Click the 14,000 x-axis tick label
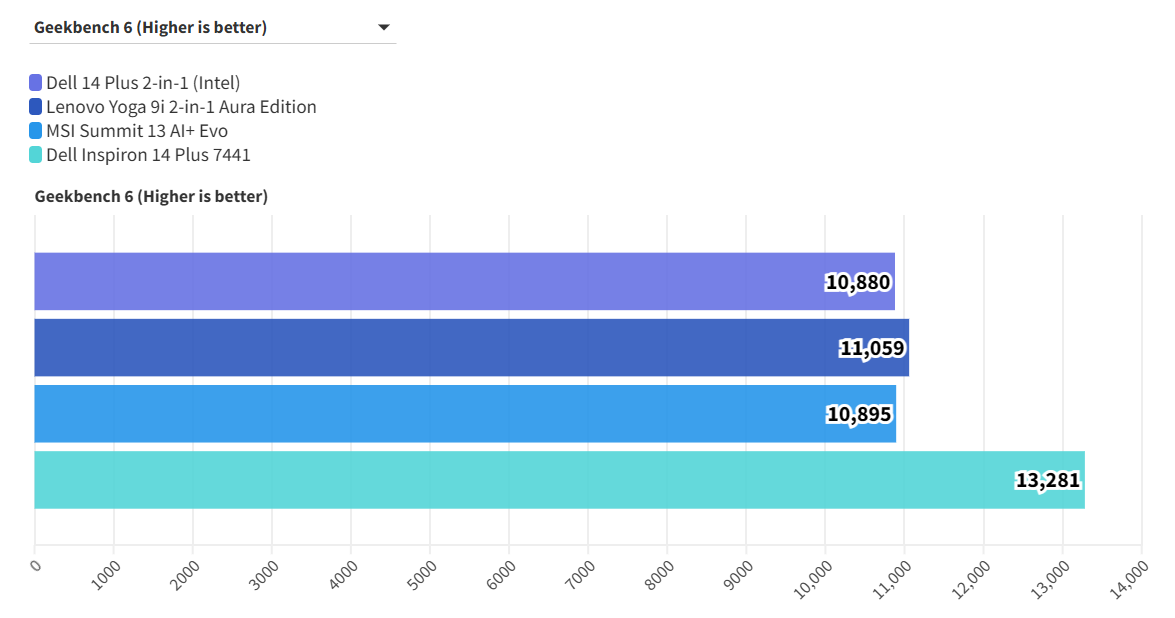The height and width of the screenshot is (618, 1175). (x=1130, y=581)
